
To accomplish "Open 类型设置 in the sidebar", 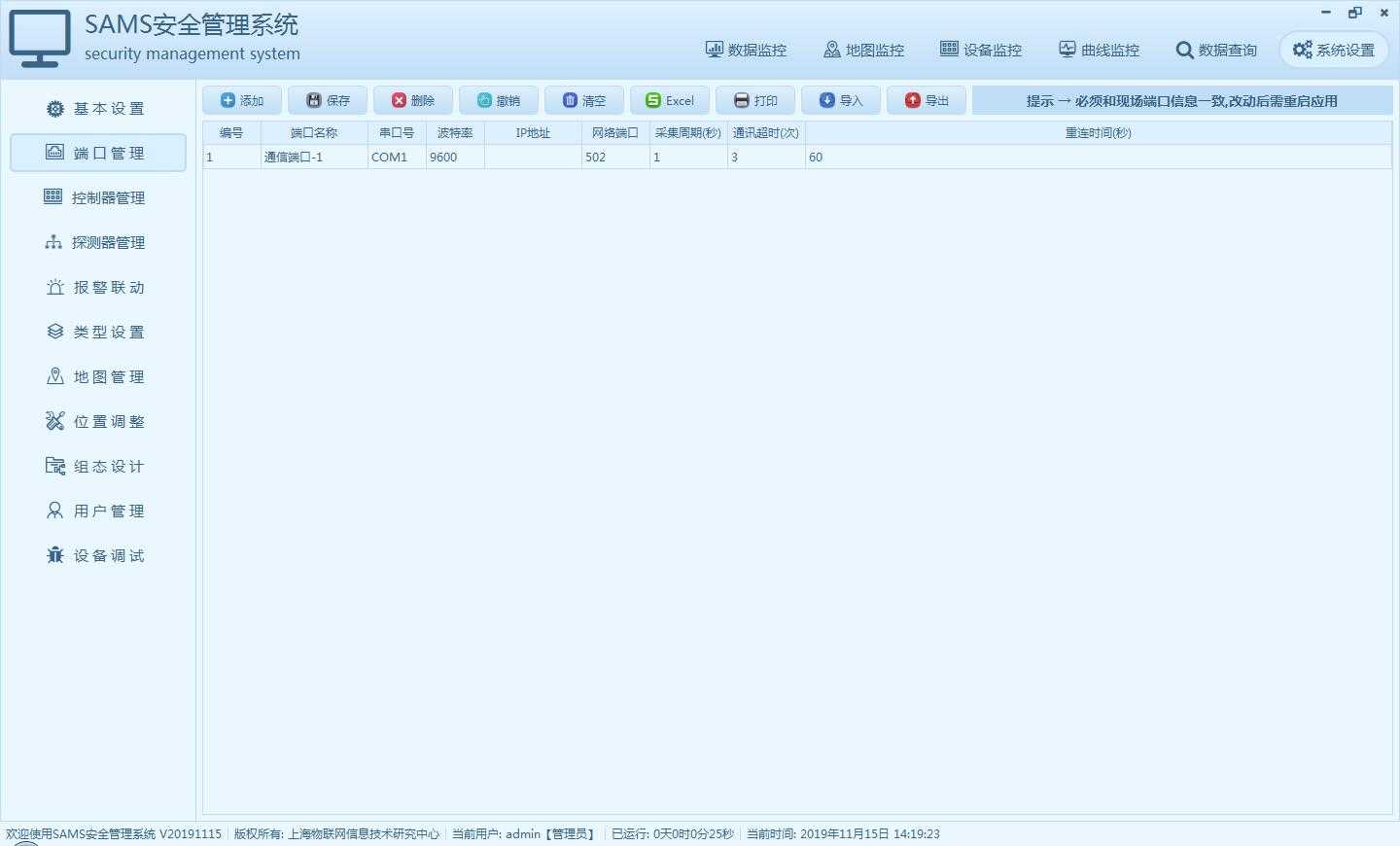I will (x=97, y=332).
